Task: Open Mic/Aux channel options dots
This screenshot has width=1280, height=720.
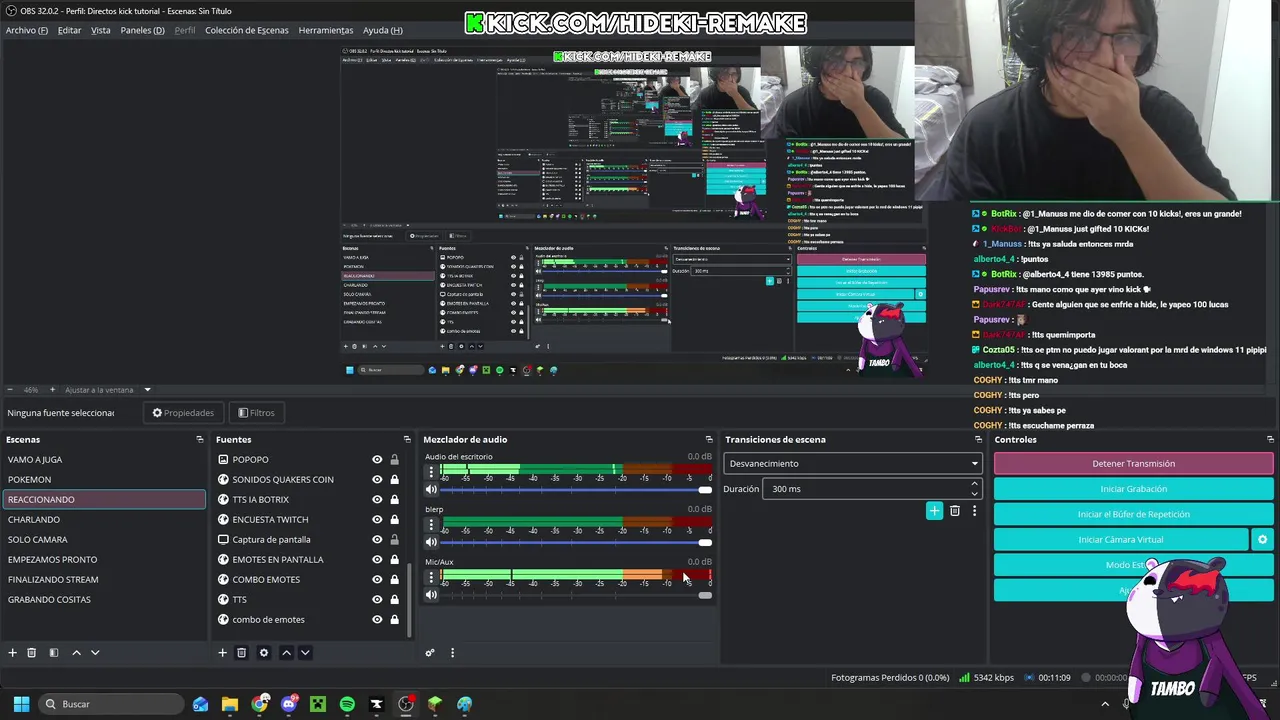Action: 431,577
